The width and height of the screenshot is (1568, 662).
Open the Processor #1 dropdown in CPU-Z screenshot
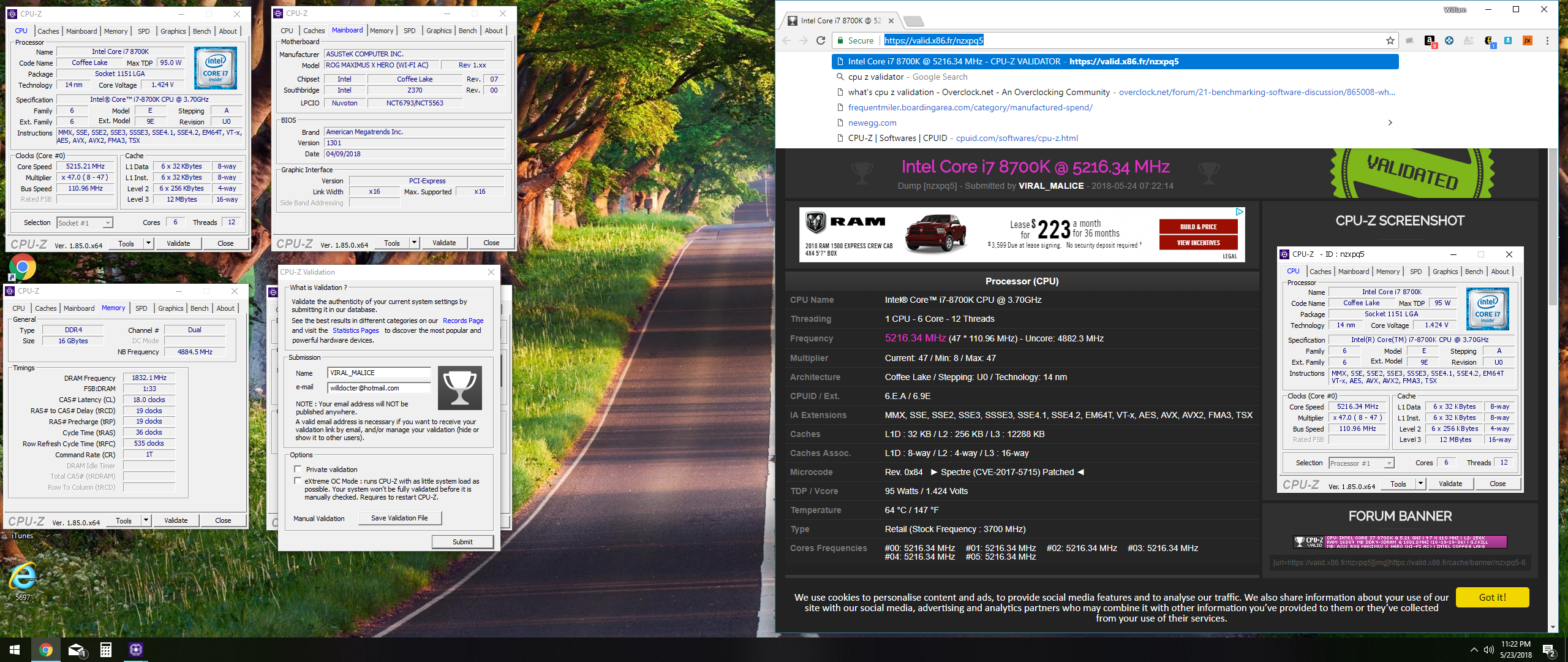[1361, 463]
